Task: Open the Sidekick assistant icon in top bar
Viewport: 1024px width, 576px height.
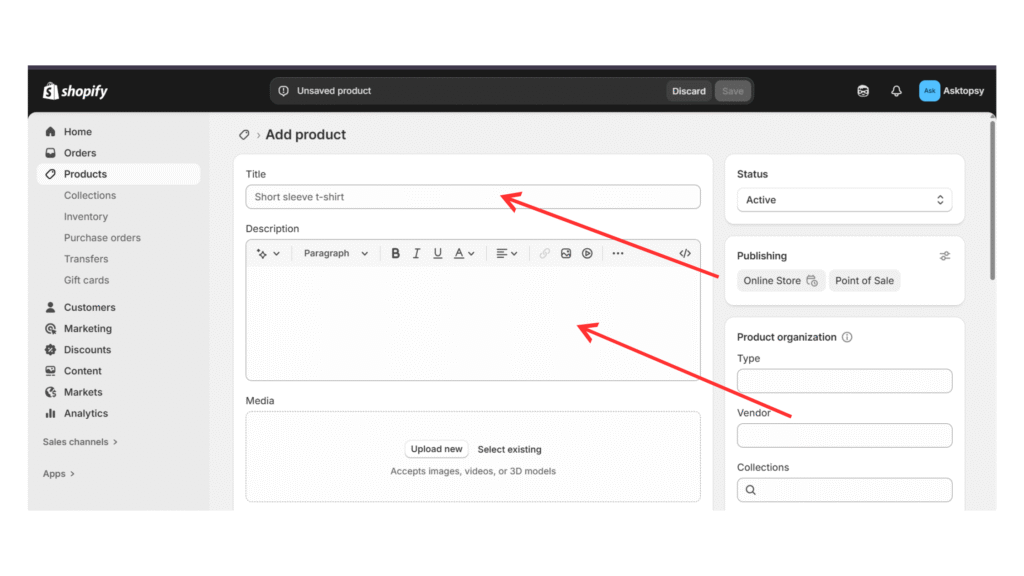Action: pyautogui.click(x=863, y=91)
